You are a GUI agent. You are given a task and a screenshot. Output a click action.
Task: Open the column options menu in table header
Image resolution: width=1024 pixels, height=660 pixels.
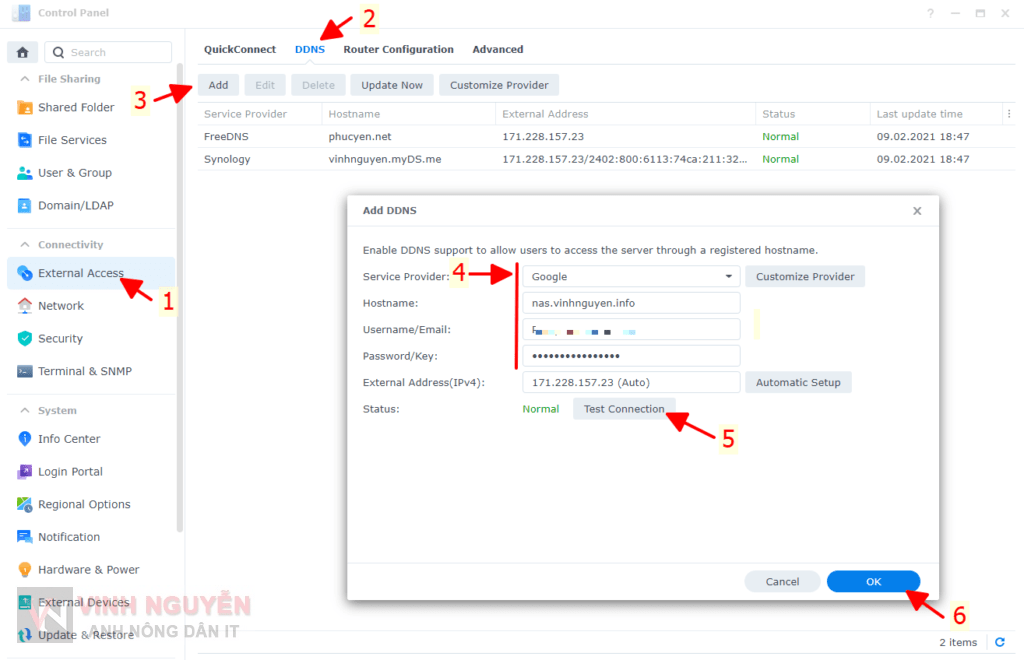pyautogui.click(x=1008, y=114)
